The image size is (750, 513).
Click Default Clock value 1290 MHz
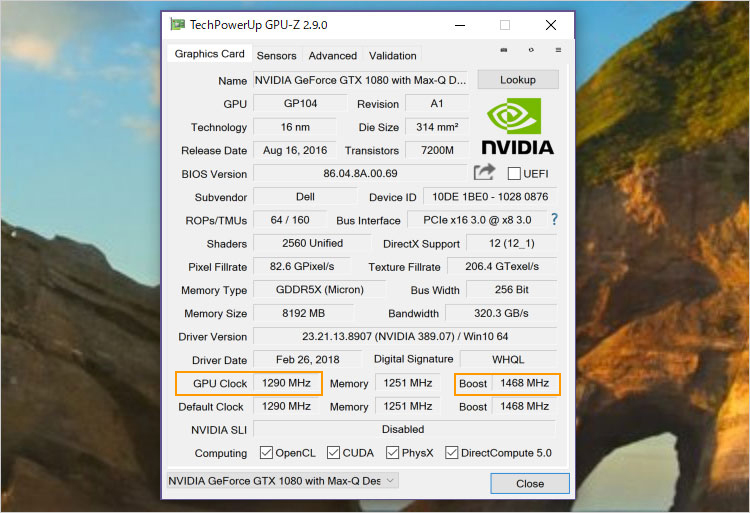click(x=286, y=406)
